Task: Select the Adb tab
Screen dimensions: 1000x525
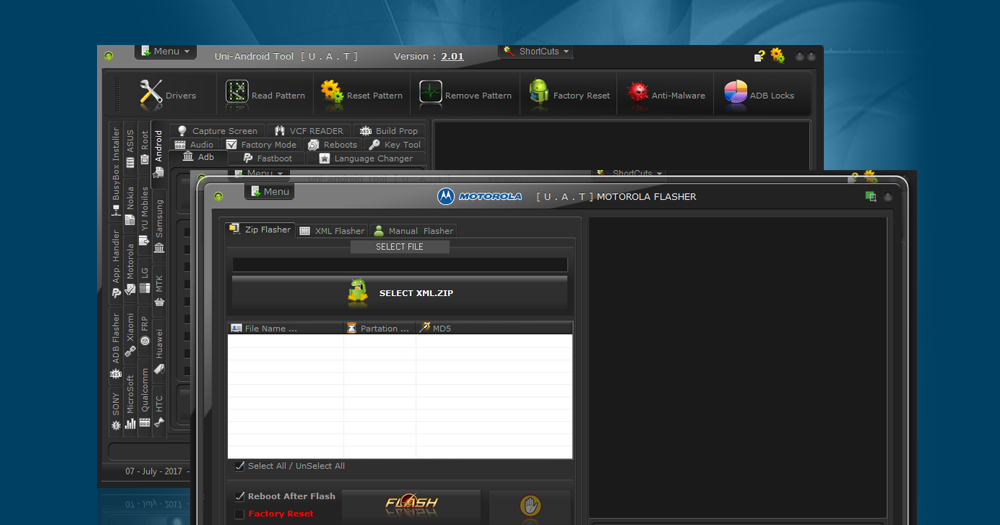Action: coord(199,158)
